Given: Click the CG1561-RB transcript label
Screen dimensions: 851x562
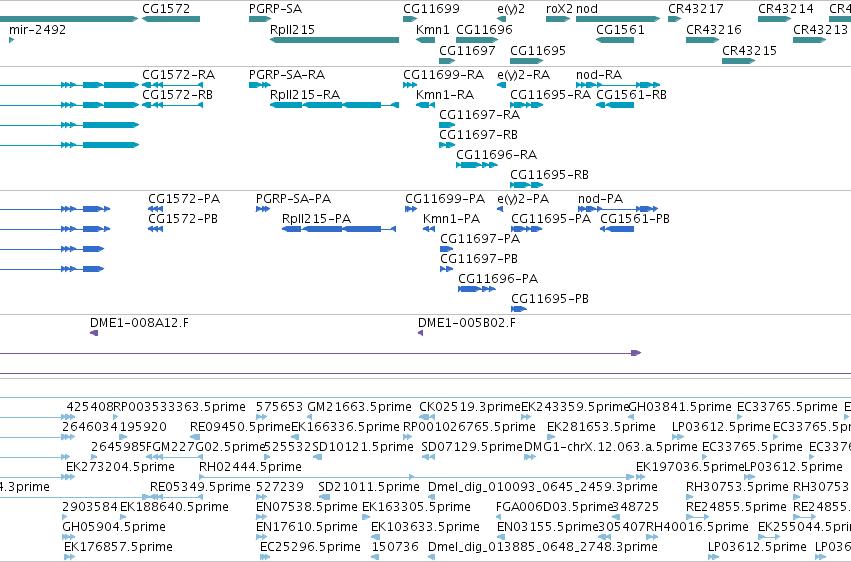Looking at the screenshot, I should (x=632, y=94).
